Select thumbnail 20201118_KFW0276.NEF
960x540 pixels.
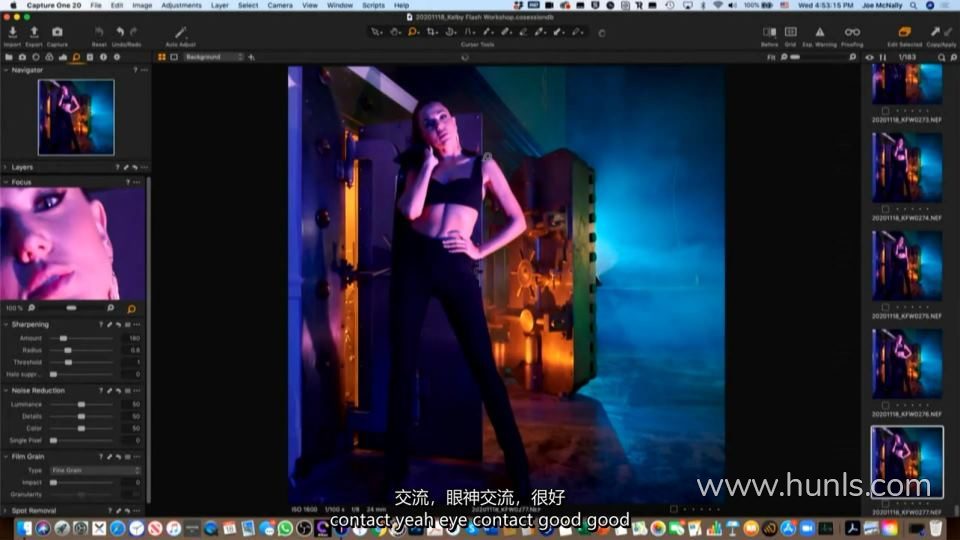coord(907,364)
